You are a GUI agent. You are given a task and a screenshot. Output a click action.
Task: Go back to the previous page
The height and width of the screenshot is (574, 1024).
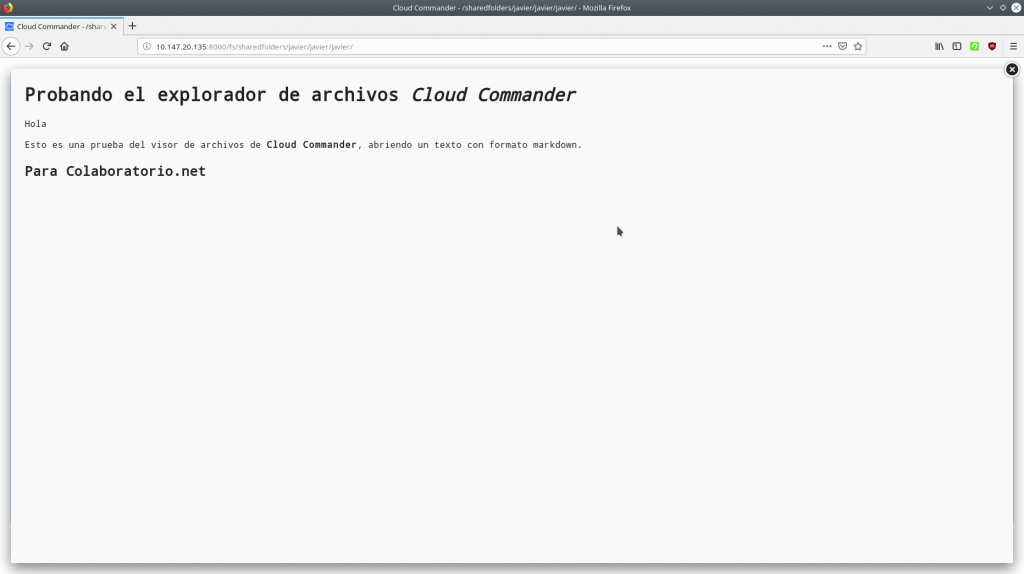click(10, 46)
